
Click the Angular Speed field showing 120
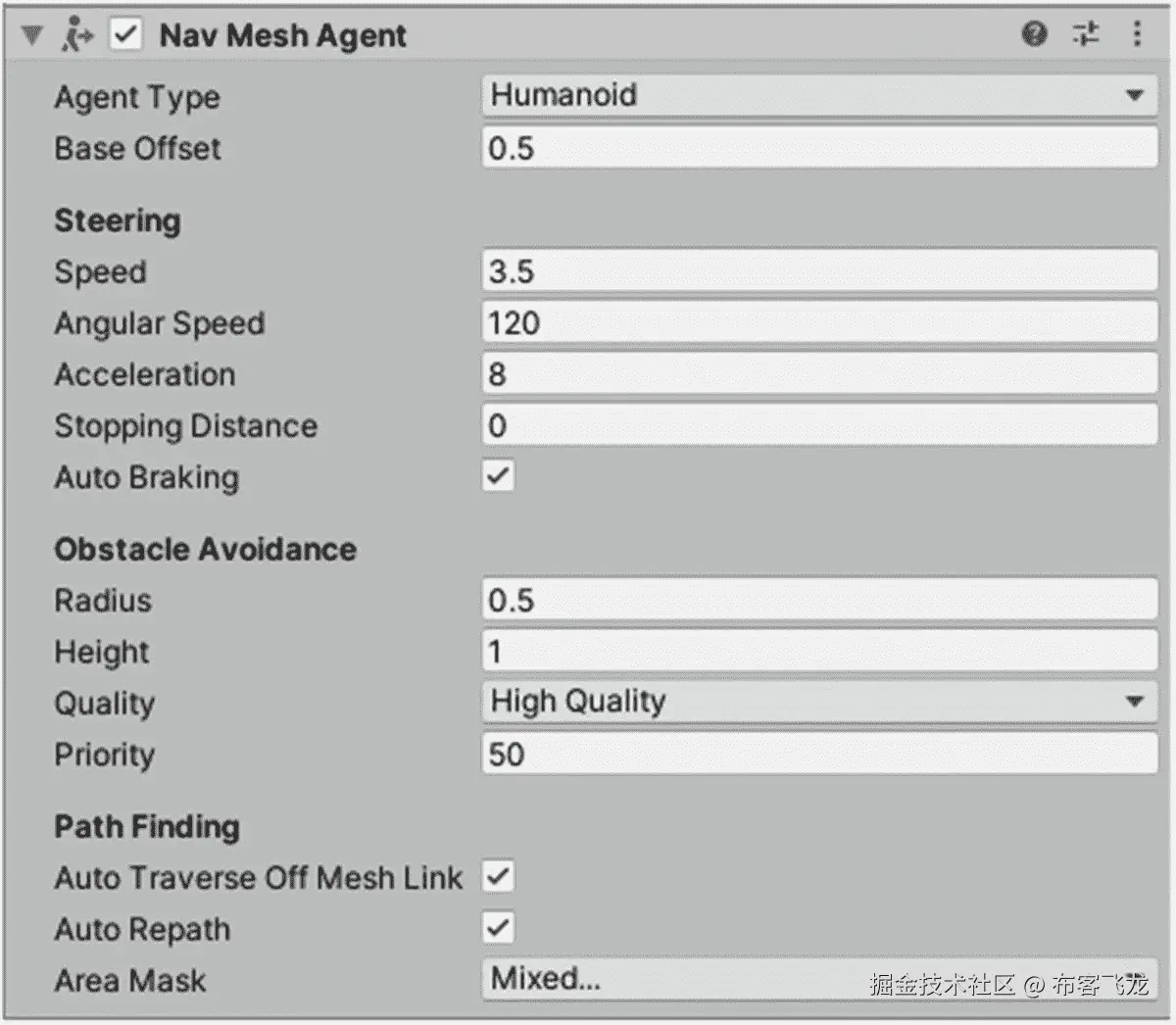tap(820, 322)
